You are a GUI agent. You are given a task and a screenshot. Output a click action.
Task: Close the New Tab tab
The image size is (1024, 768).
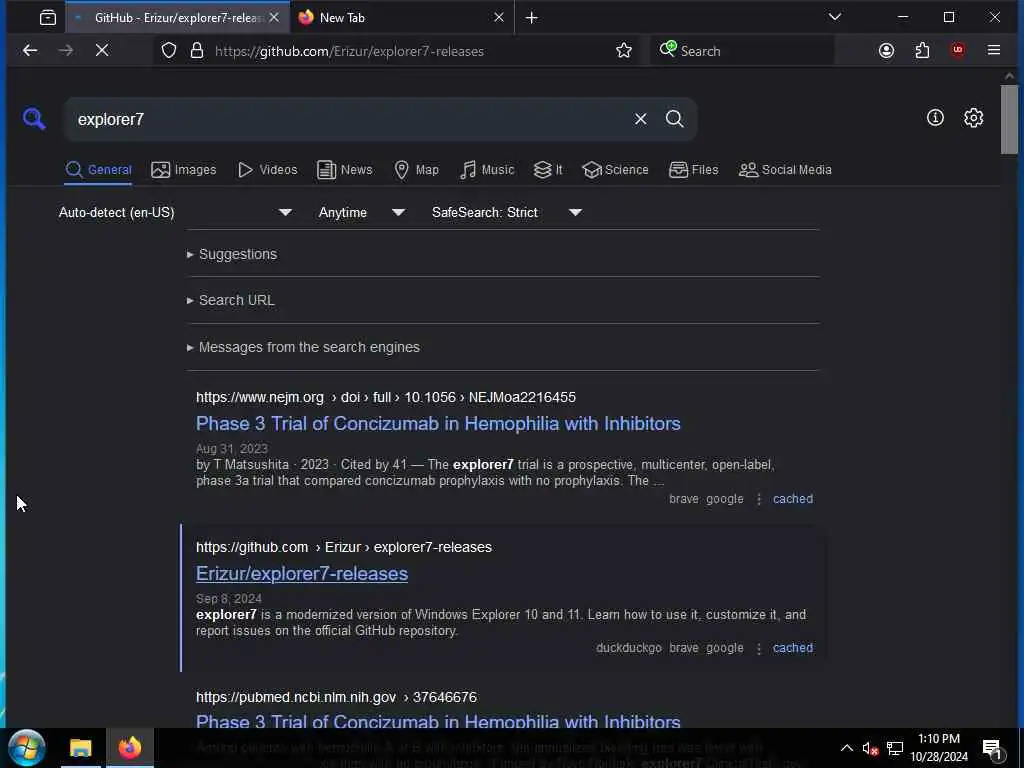499,18
